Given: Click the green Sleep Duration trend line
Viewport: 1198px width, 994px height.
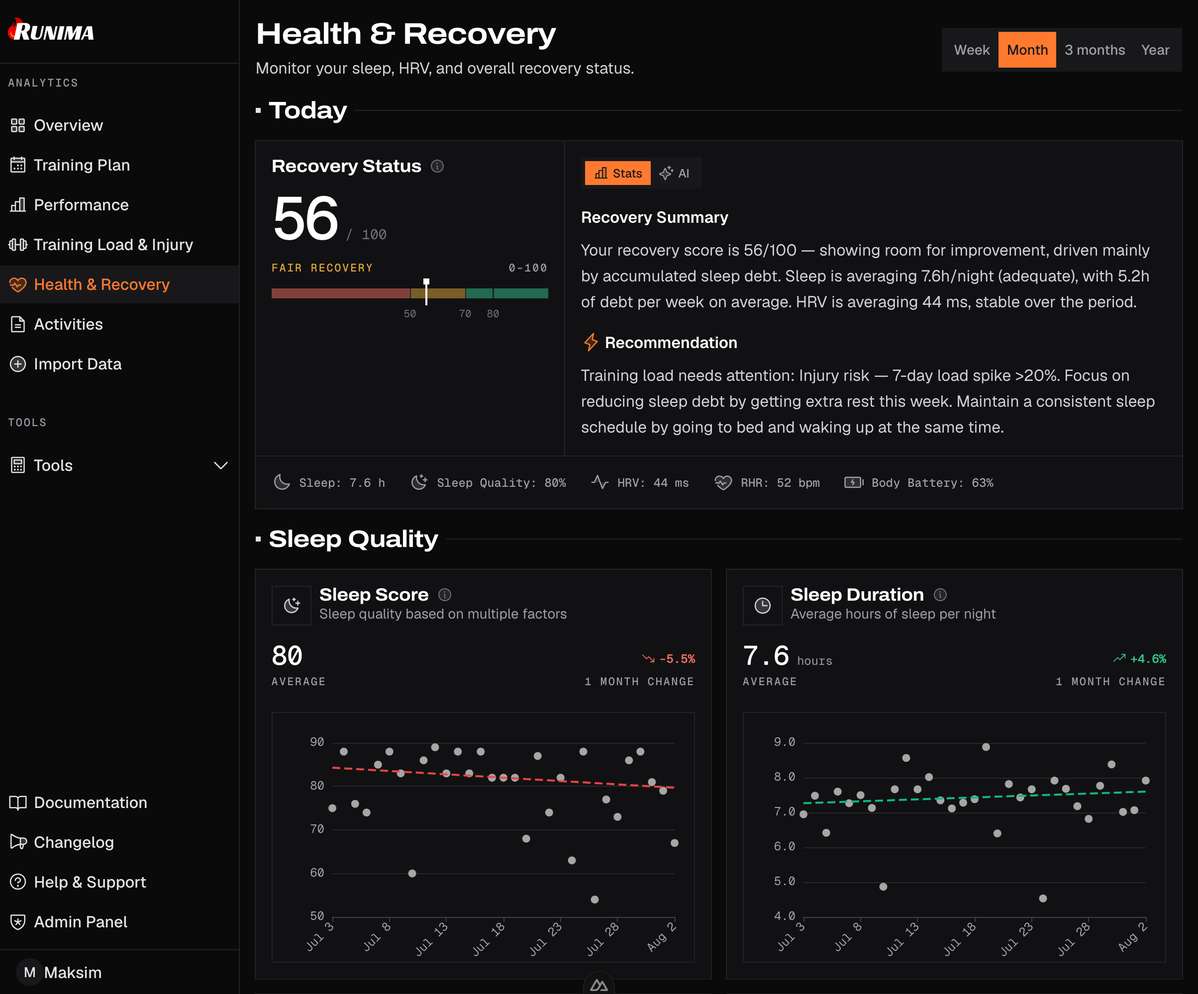Looking at the screenshot, I should 974,797.
